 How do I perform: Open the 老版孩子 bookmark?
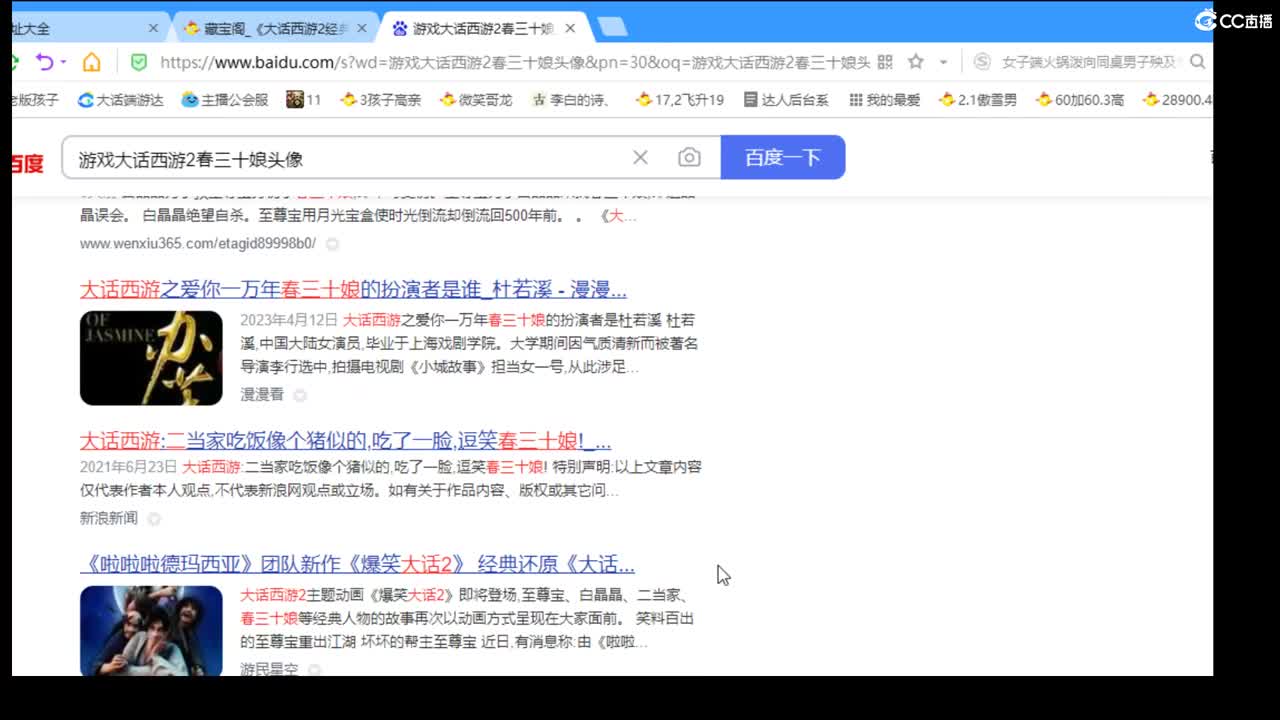[x=36, y=100]
